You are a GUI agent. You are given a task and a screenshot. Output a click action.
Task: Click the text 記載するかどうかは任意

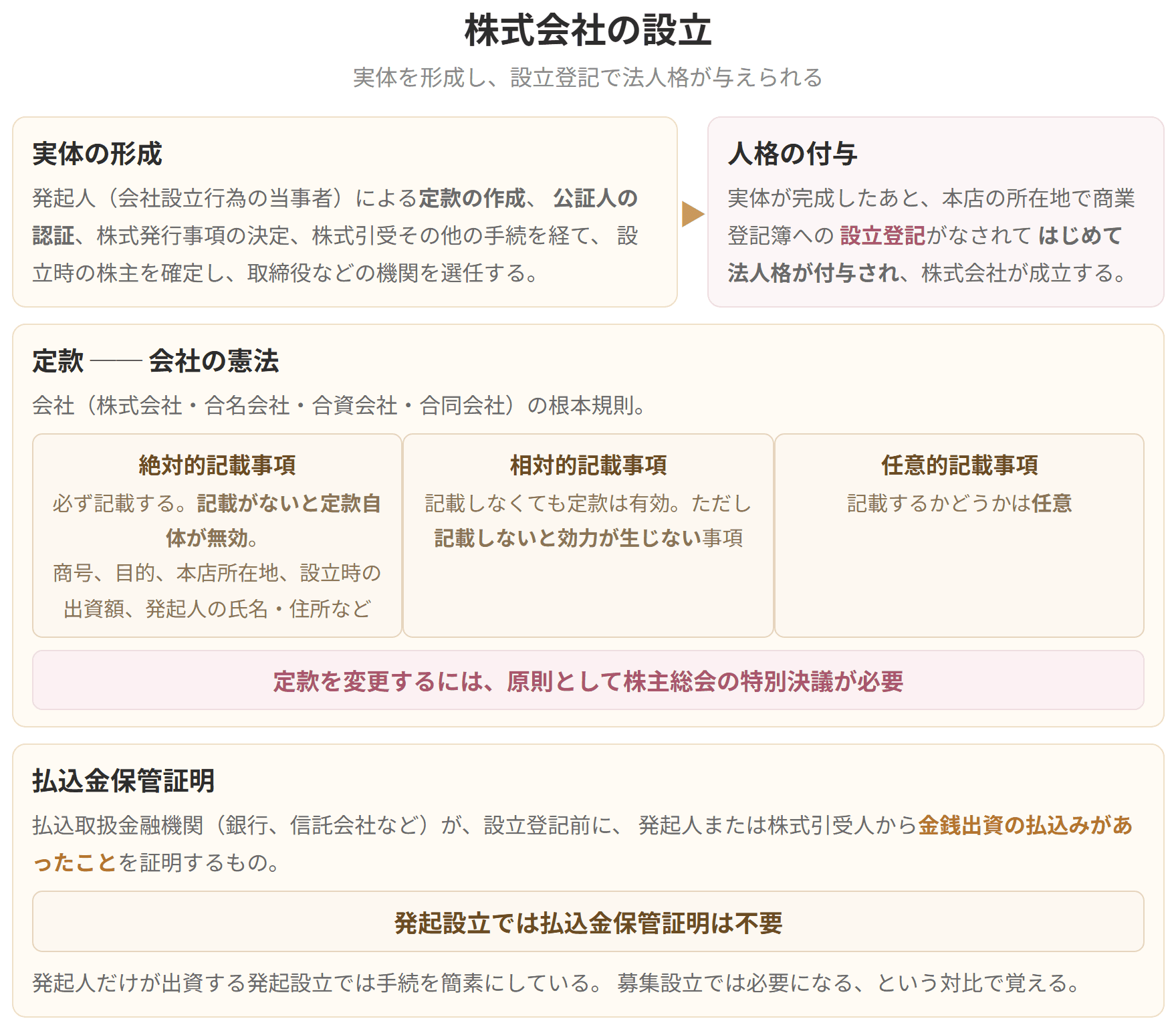click(959, 503)
